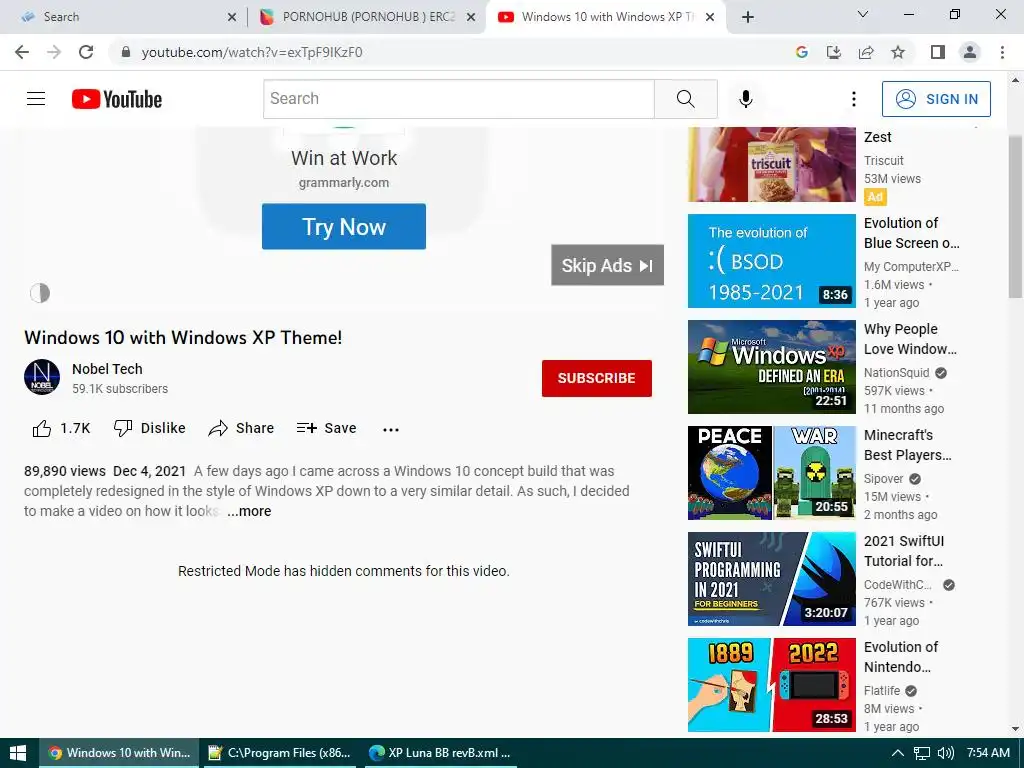Save the video to a playlist

point(327,428)
